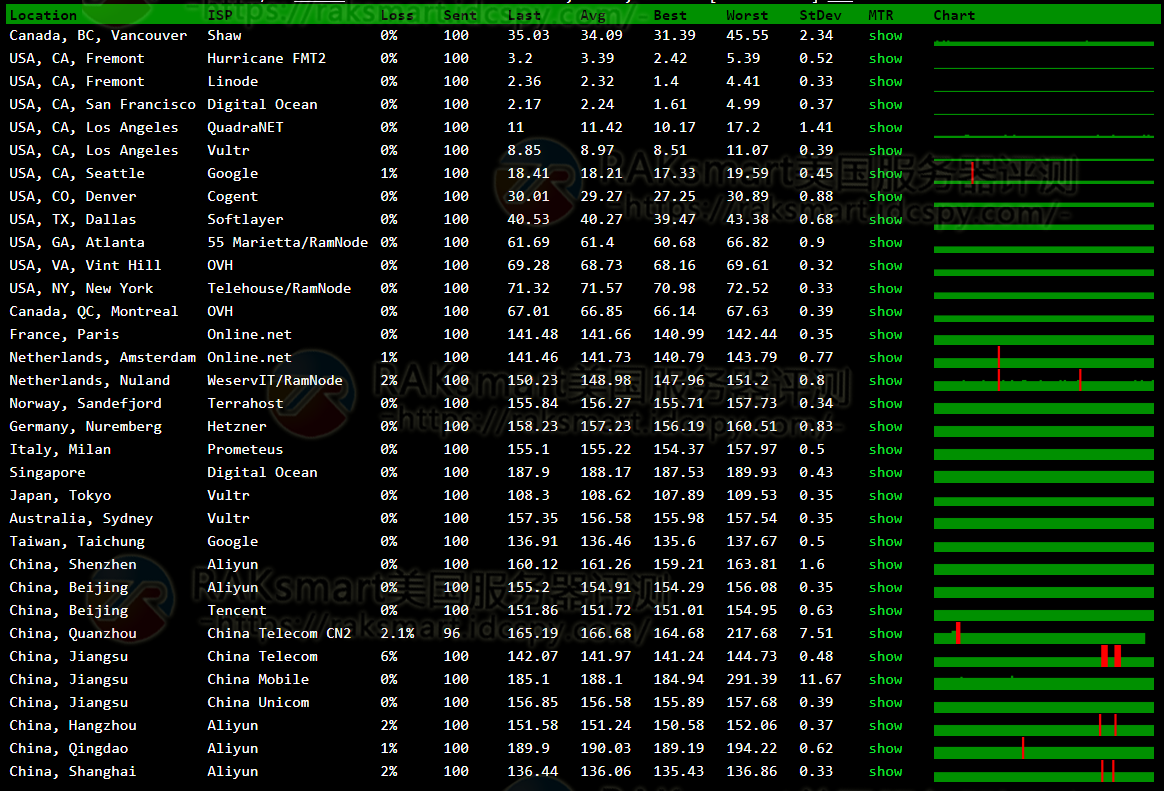Click the latency chart for Seattle Google

pyautogui.click(x=1044, y=174)
